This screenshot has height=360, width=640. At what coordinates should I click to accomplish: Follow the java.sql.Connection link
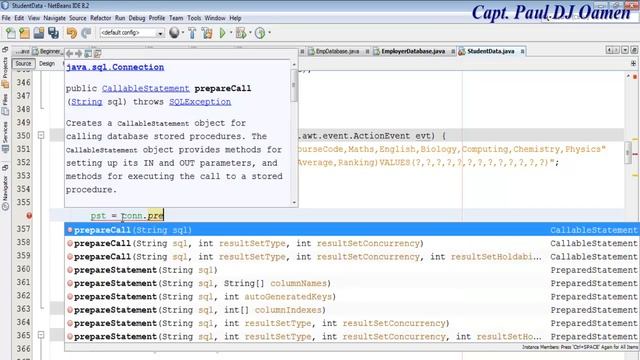pos(115,67)
